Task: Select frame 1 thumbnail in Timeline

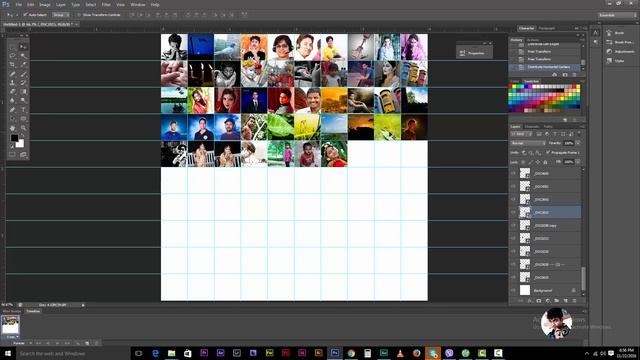Action: point(10,325)
